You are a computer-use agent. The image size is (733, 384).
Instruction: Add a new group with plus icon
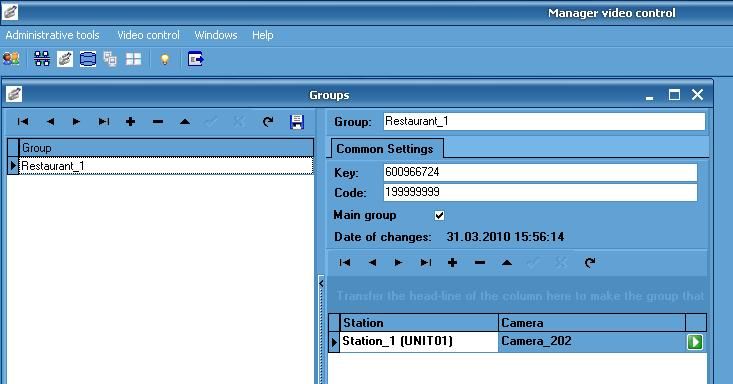(130, 122)
